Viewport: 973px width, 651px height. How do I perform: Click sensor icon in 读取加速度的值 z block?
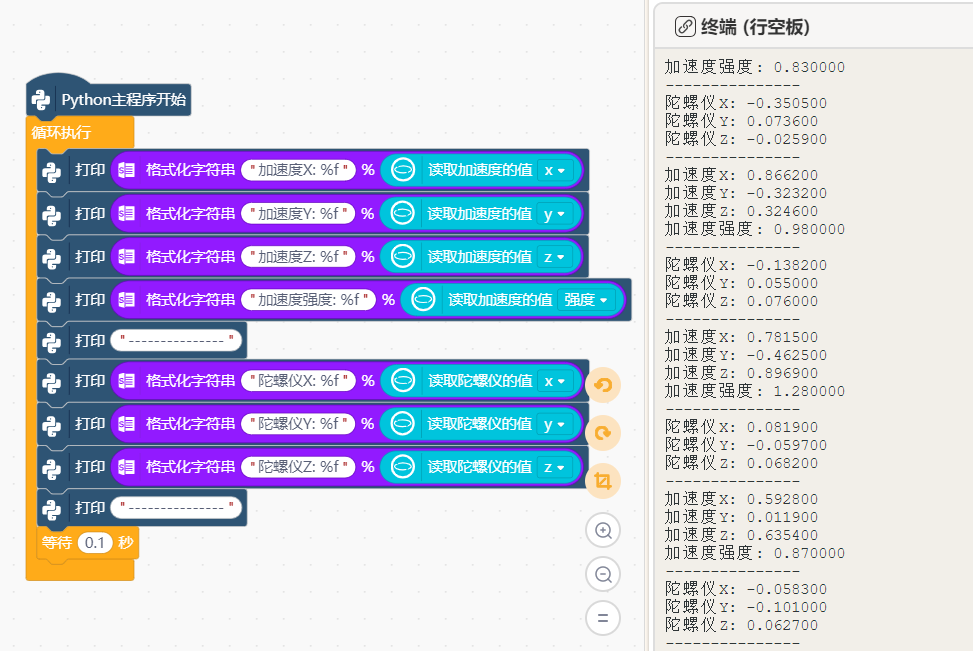[x=403, y=256]
